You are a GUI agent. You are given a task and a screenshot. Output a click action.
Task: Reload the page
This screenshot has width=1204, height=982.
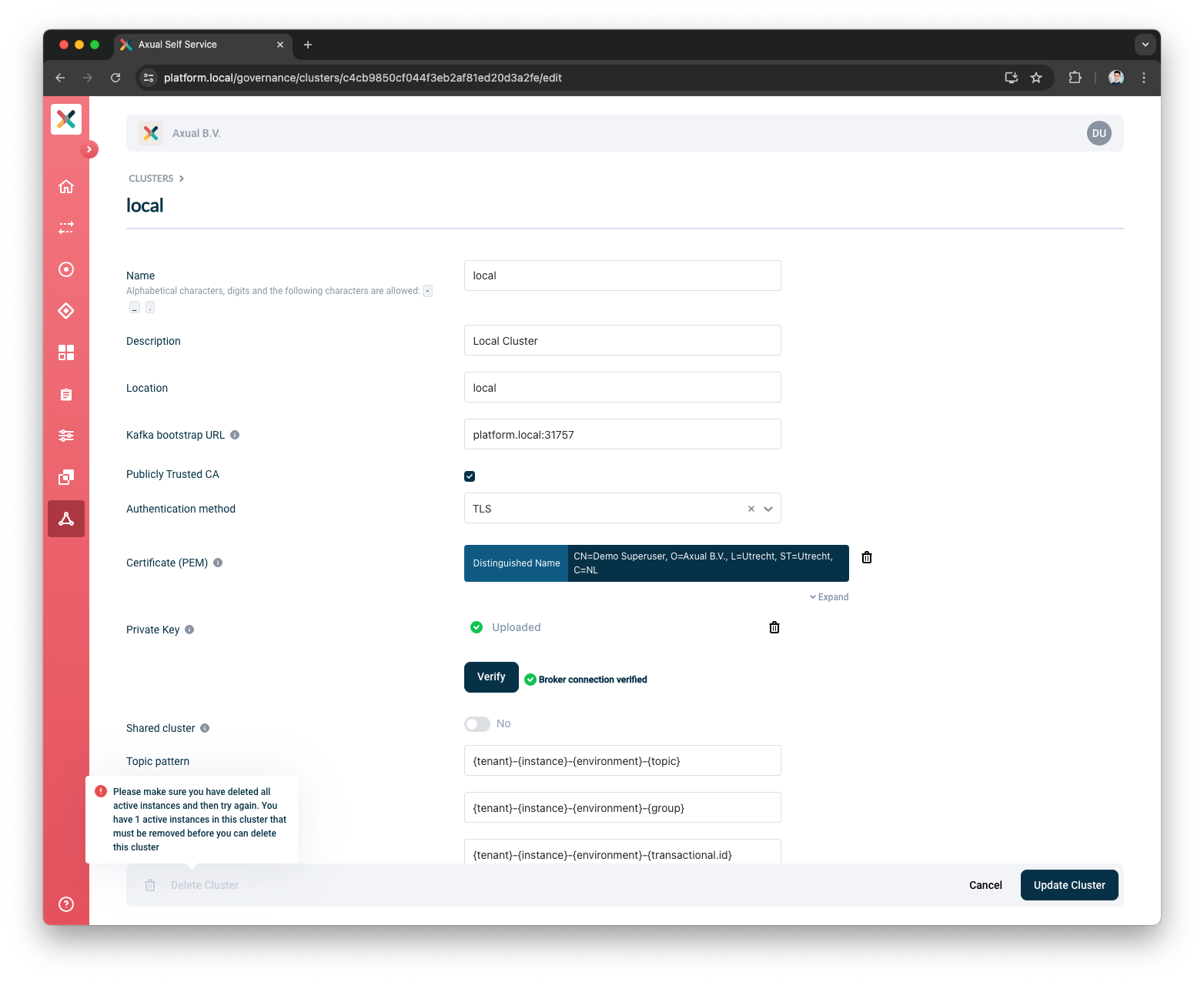pos(115,78)
